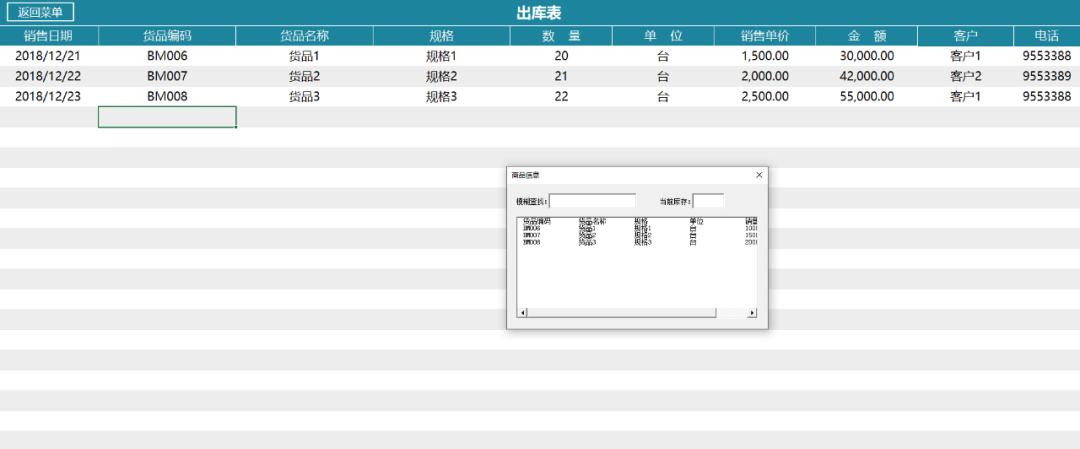Viewport: 1080px width, 449px height.
Task: Select the BM007 row in the product list
Action: 560,235
